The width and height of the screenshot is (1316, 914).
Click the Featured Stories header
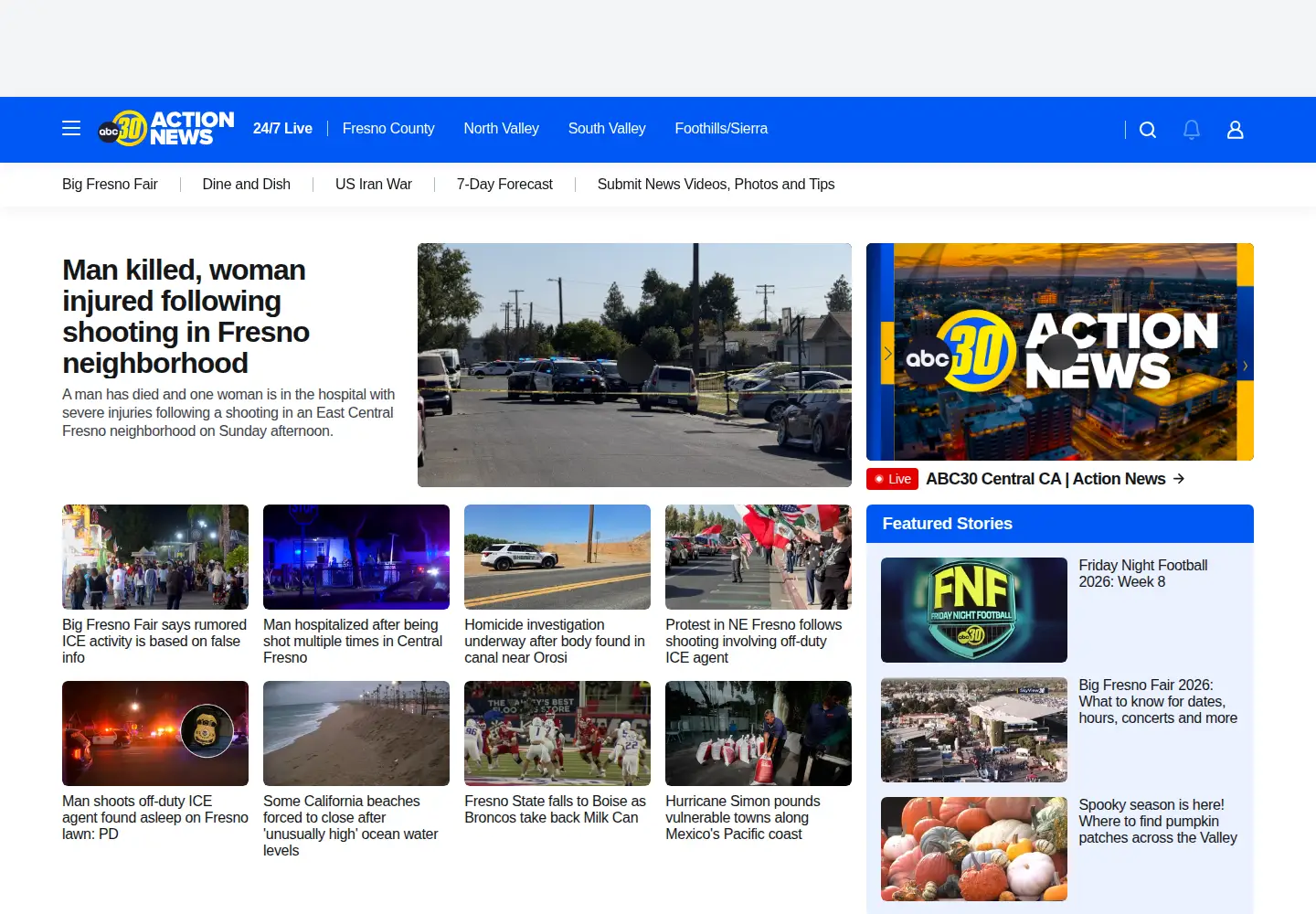coord(1060,524)
